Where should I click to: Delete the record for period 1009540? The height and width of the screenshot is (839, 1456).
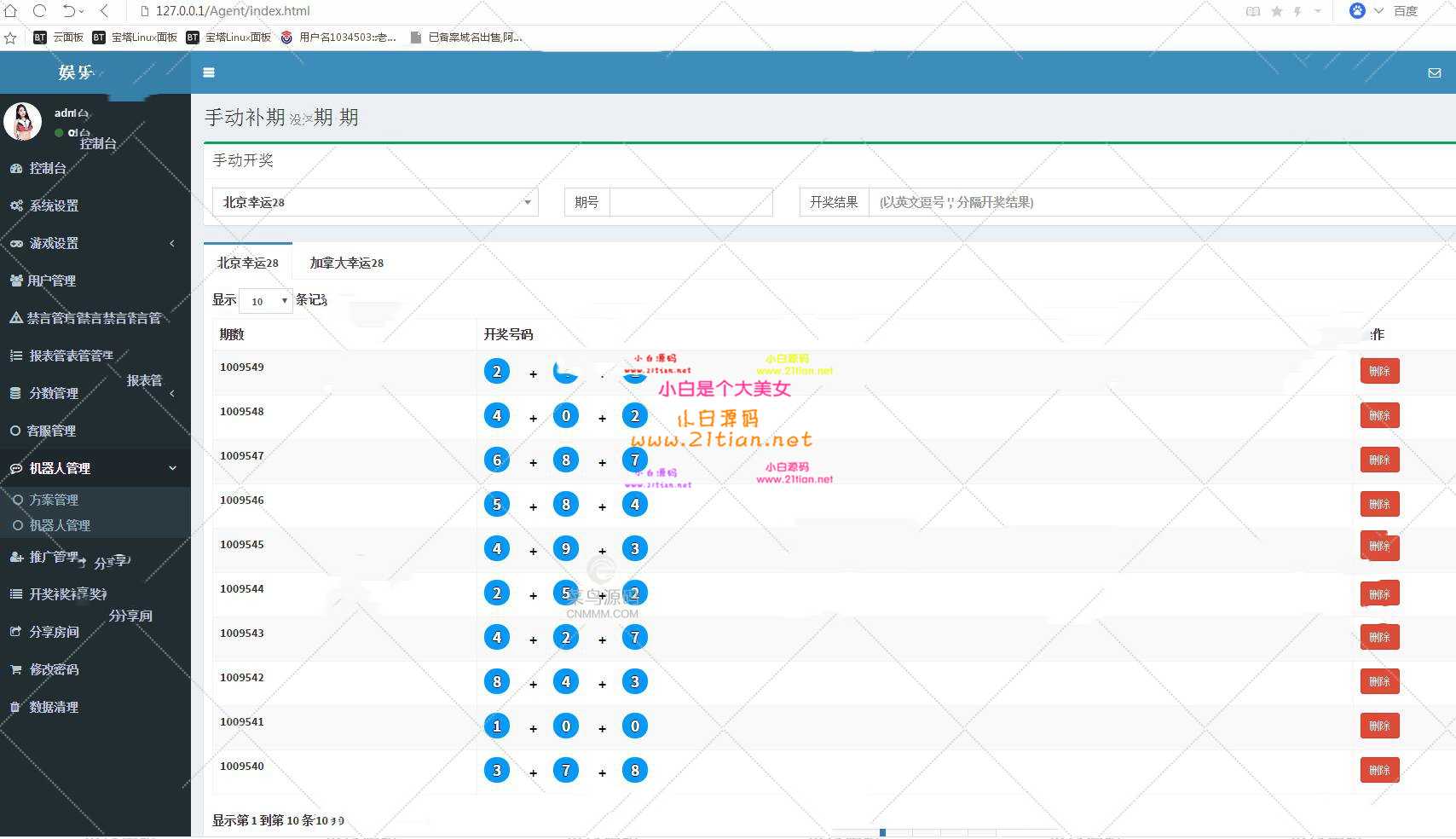[1379, 770]
